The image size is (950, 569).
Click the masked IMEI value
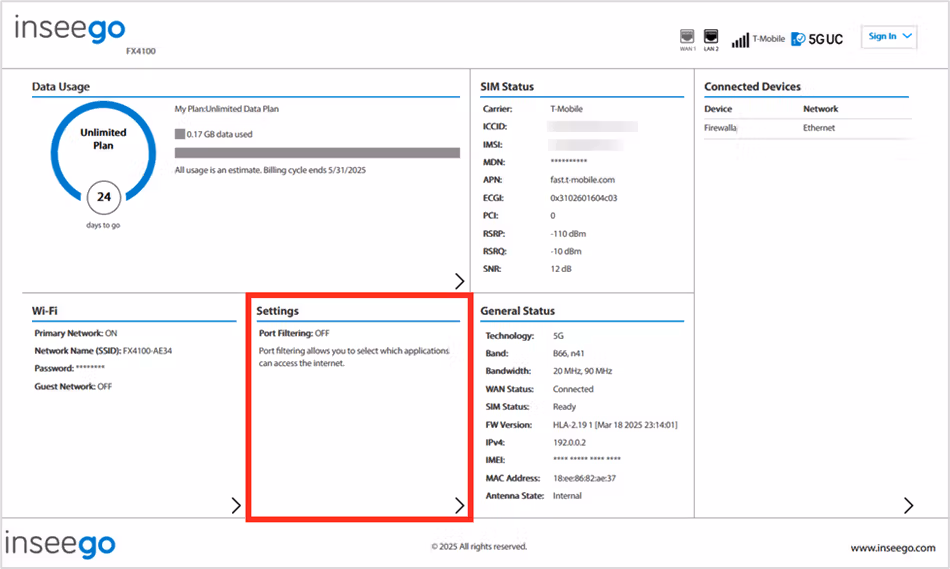(586, 459)
